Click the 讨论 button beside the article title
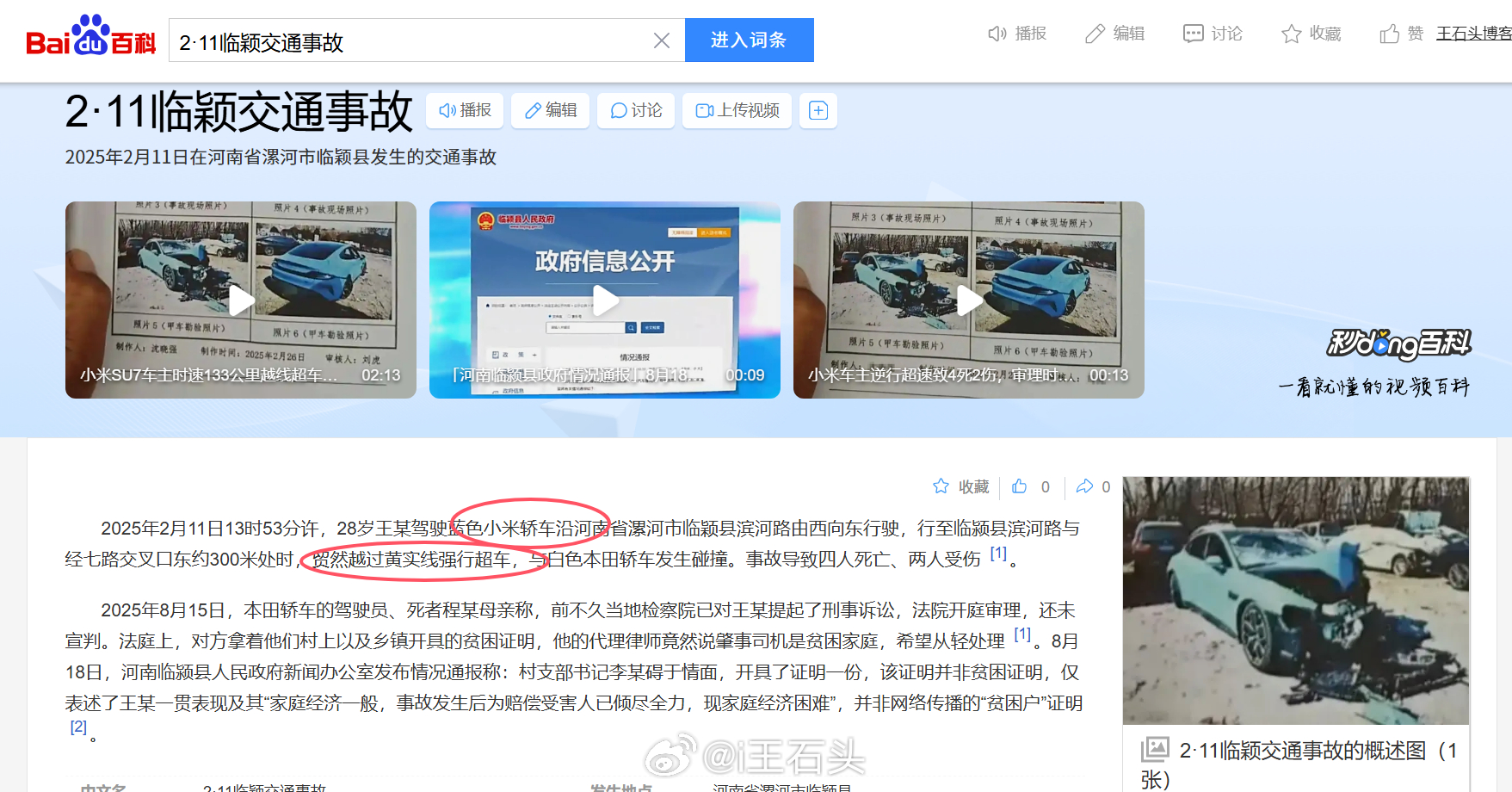 [x=636, y=110]
